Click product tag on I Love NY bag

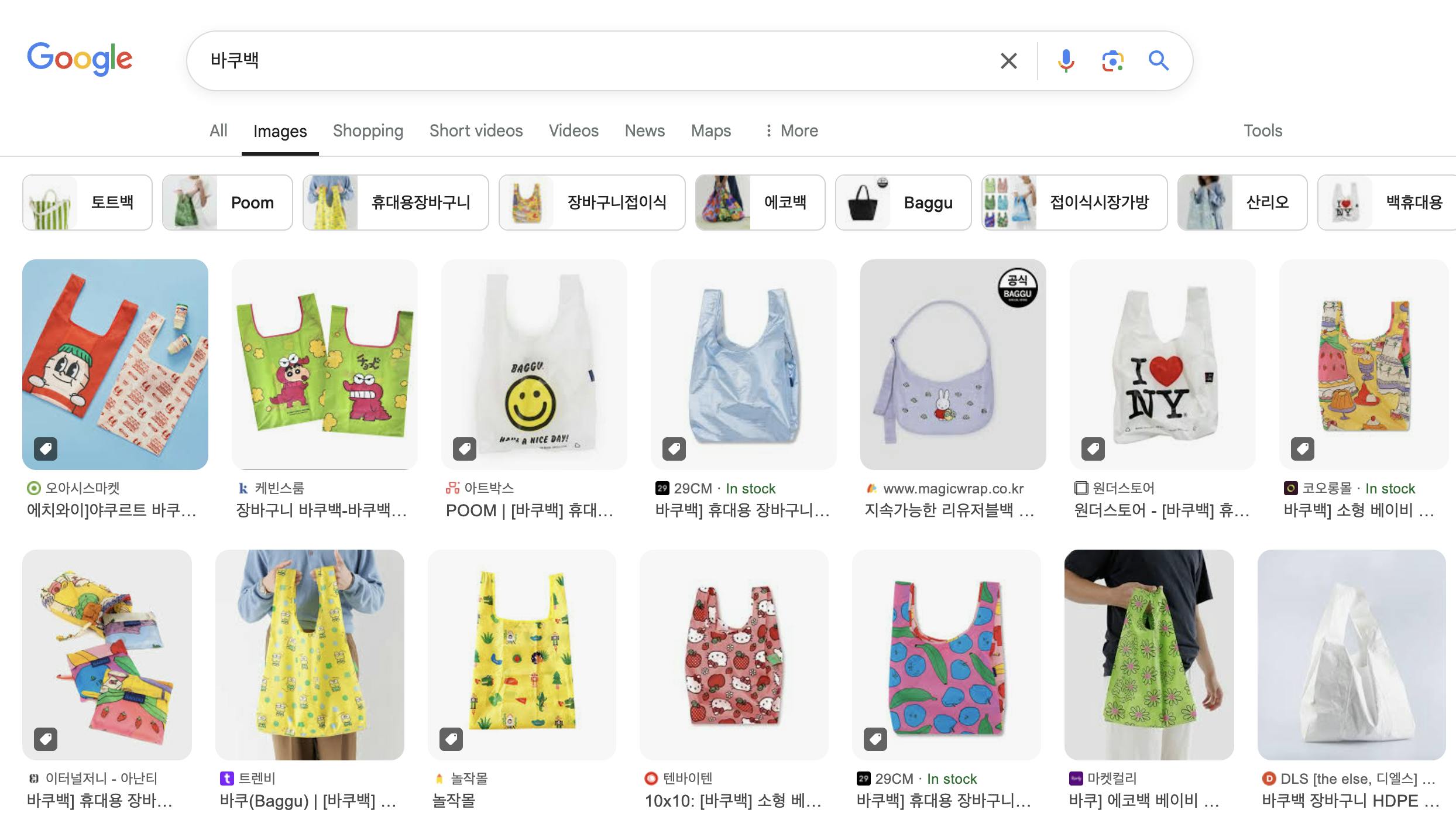(x=1093, y=449)
